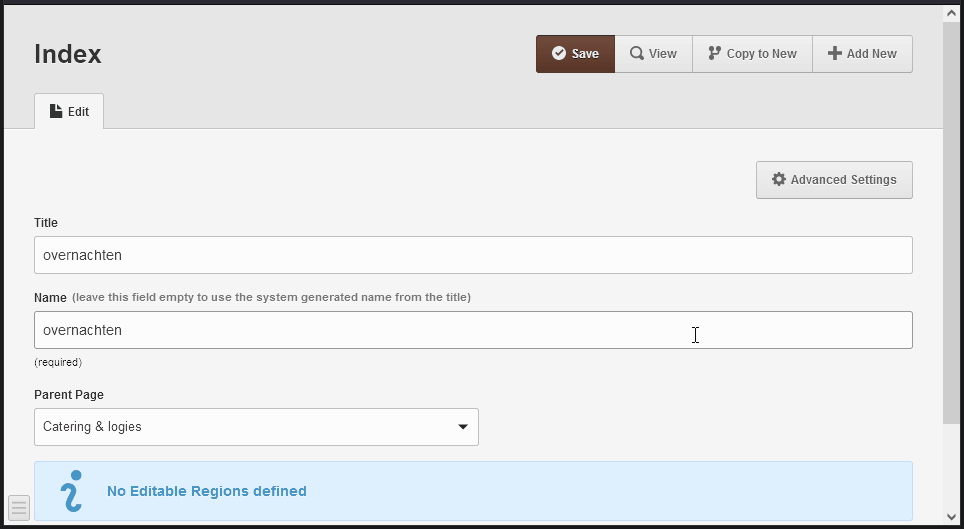Click the branch icon on Copy to New
Image resolution: width=964 pixels, height=529 pixels.
click(714, 54)
